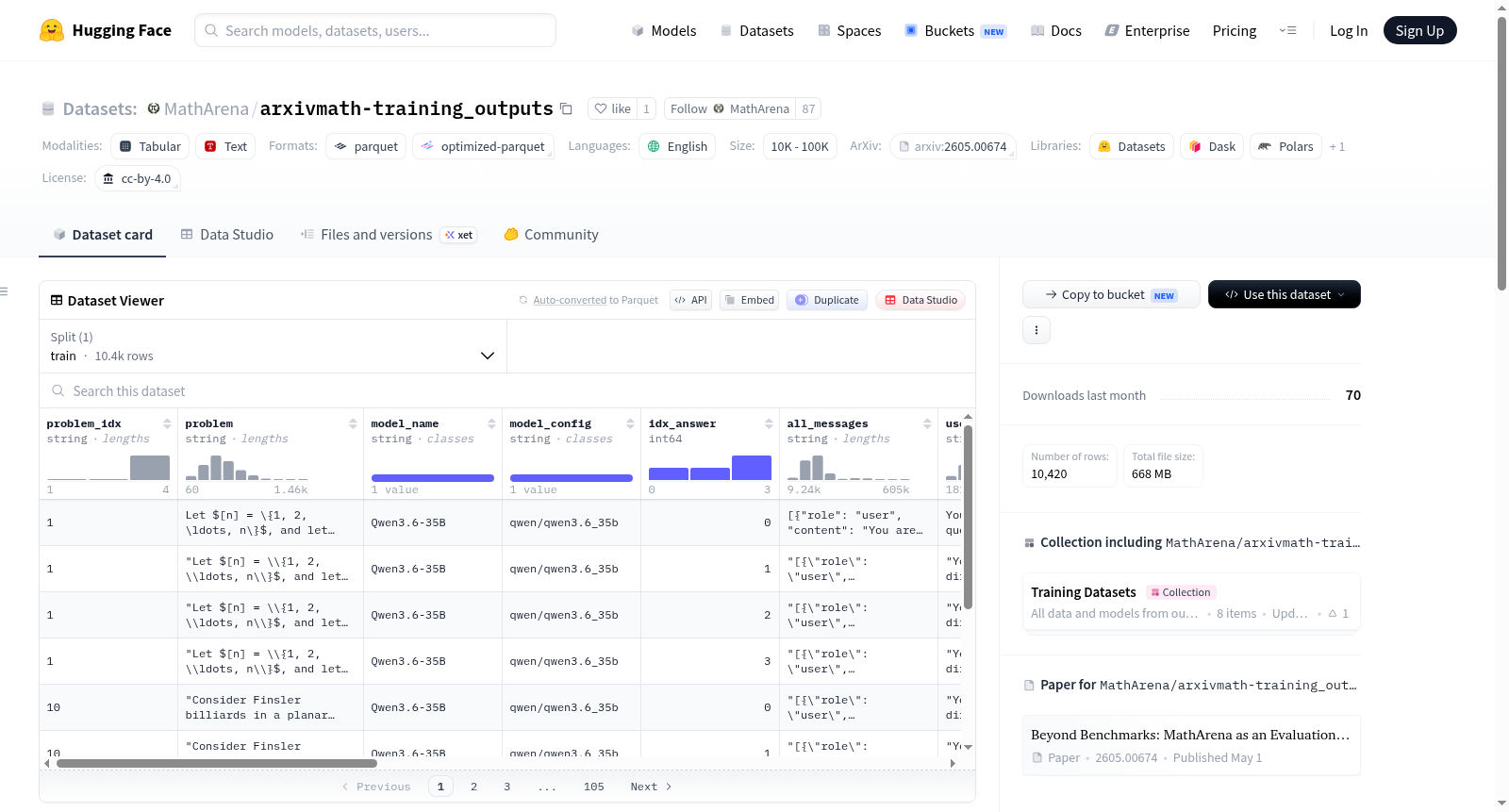Go to Next page of rows
The height and width of the screenshot is (812, 1509).
click(x=651, y=787)
